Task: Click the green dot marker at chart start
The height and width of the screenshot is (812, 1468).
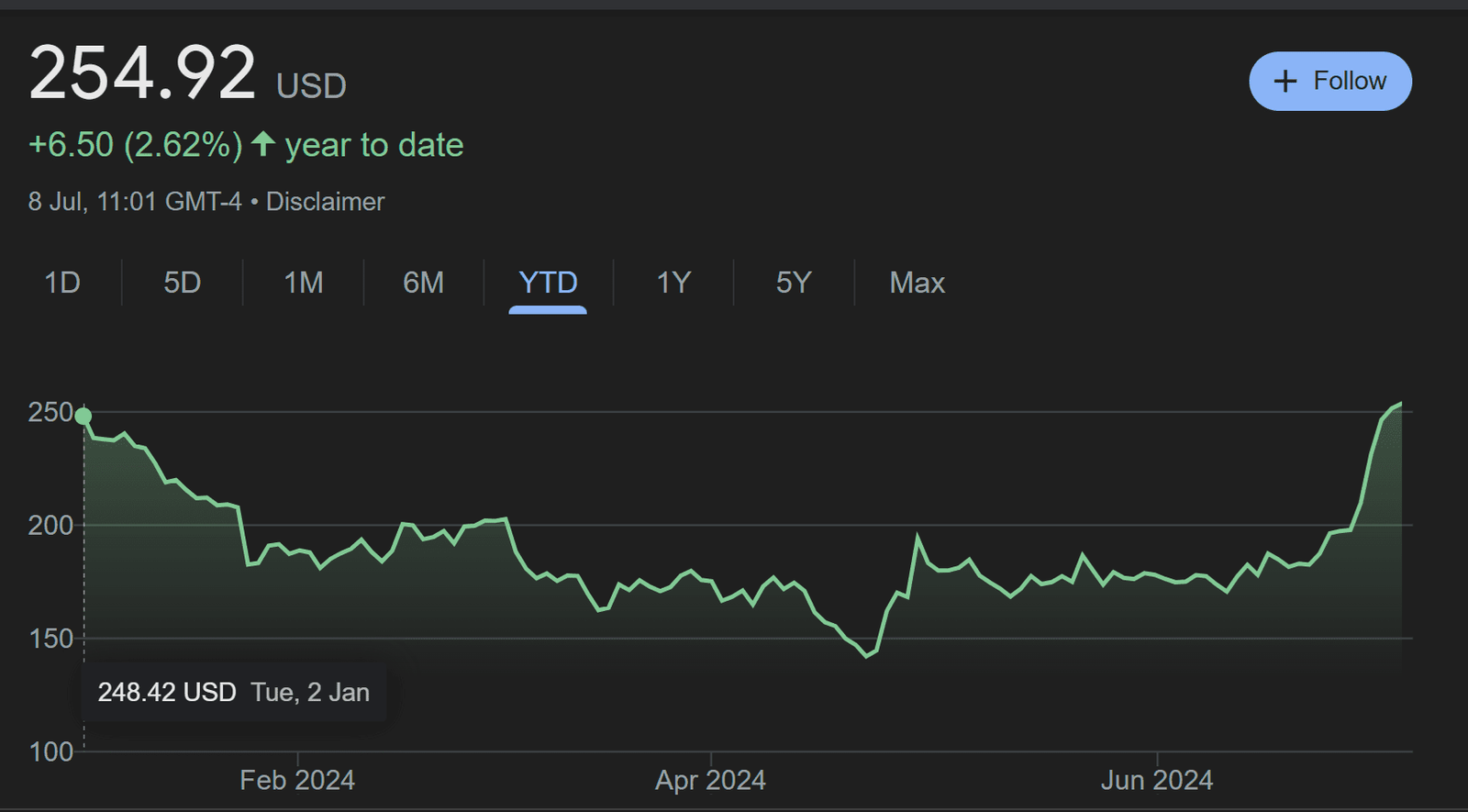Action: point(83,417)
